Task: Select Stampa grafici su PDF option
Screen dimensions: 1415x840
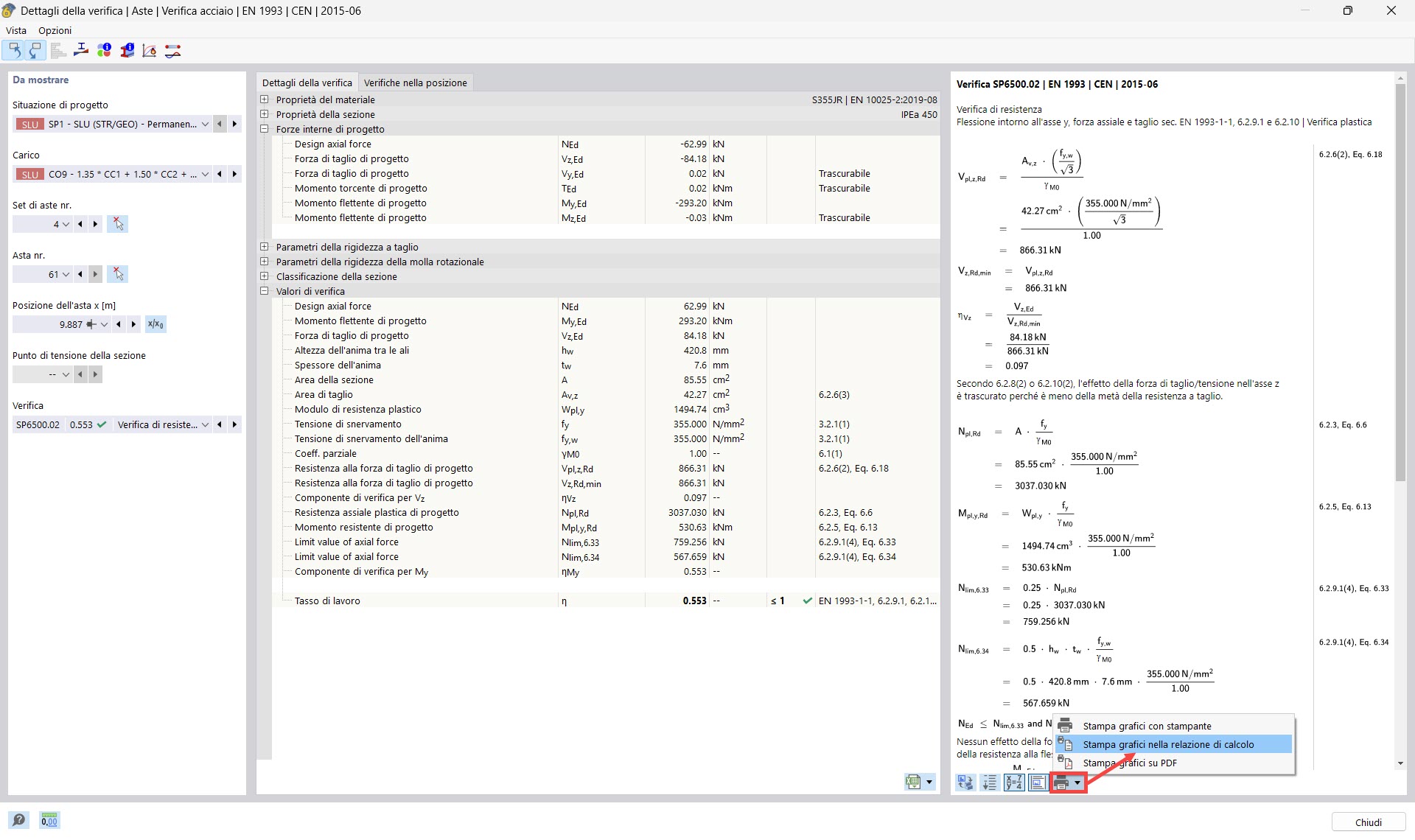Action: coord(1128,763)
